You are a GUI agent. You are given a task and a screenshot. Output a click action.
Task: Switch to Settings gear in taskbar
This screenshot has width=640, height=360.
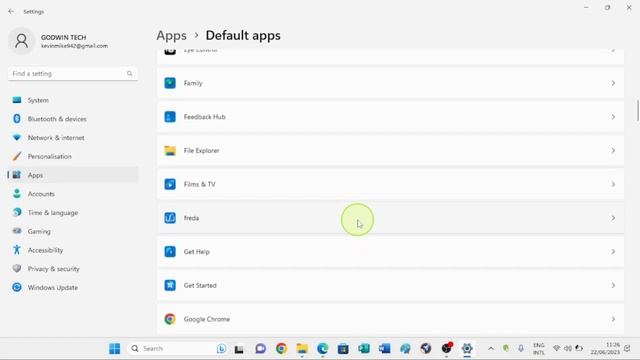467,349
